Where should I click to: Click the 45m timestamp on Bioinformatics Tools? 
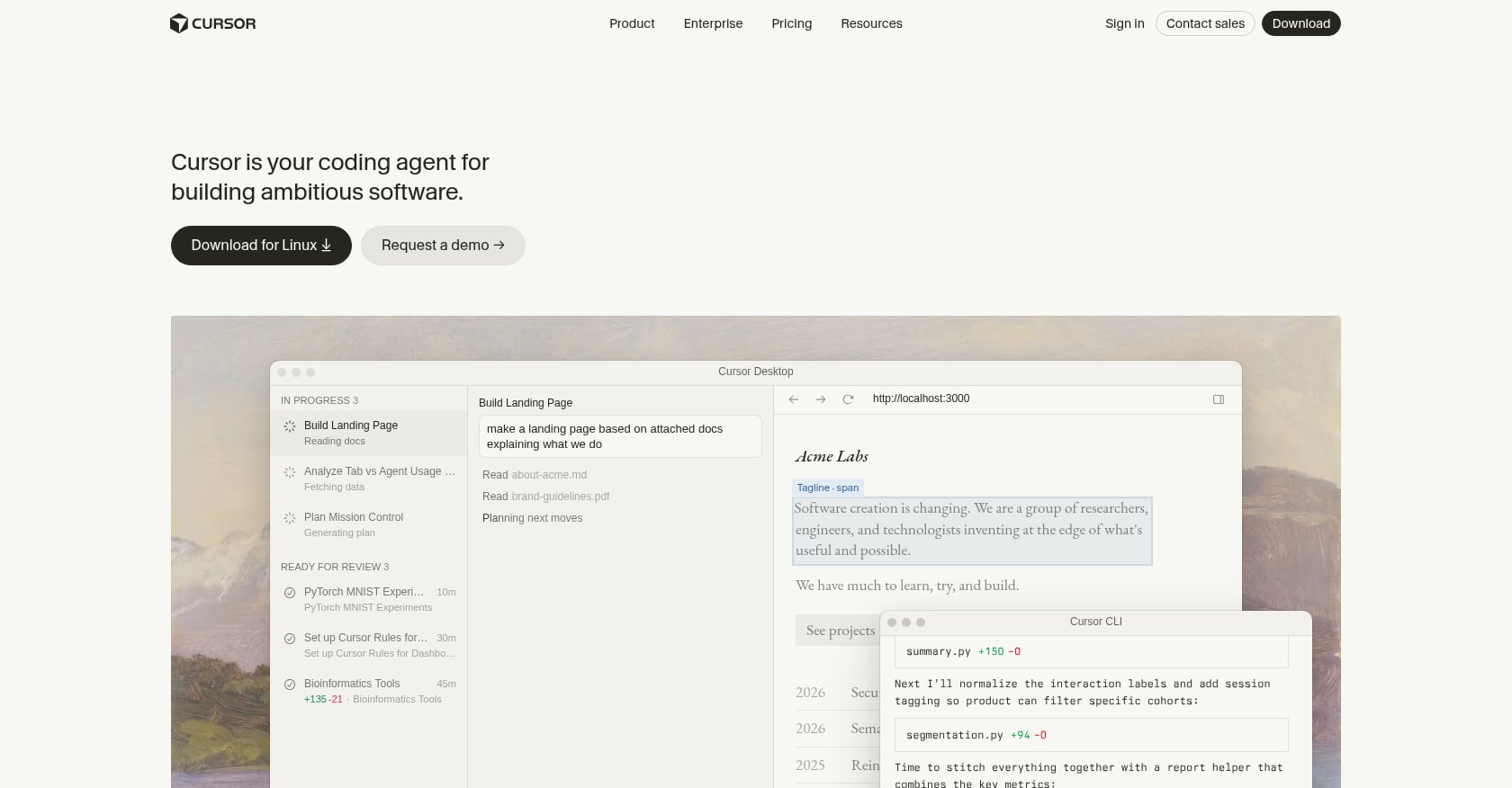[x=446, y=684]
